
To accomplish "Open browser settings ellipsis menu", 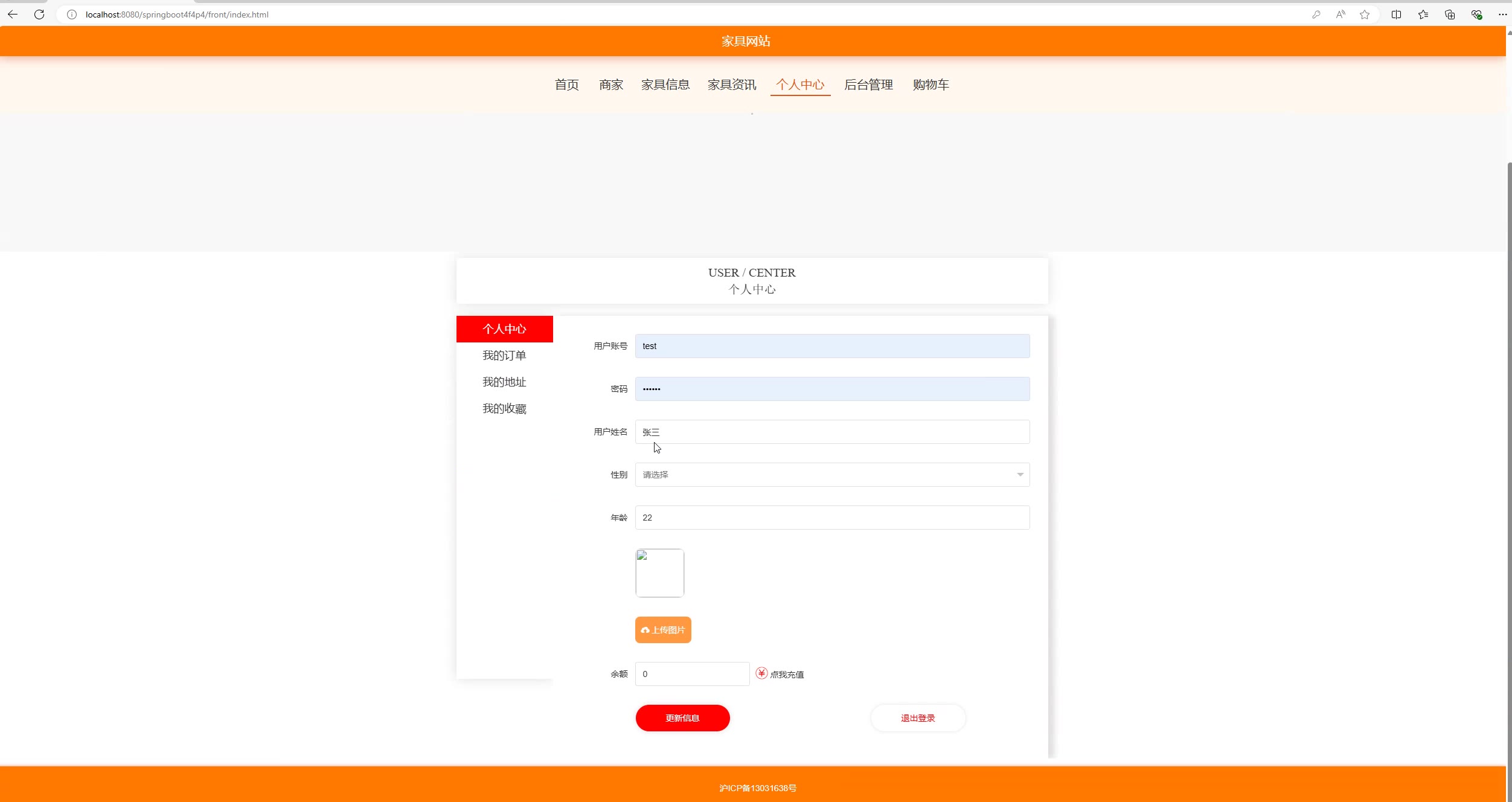I will (x=1502, y=14).
